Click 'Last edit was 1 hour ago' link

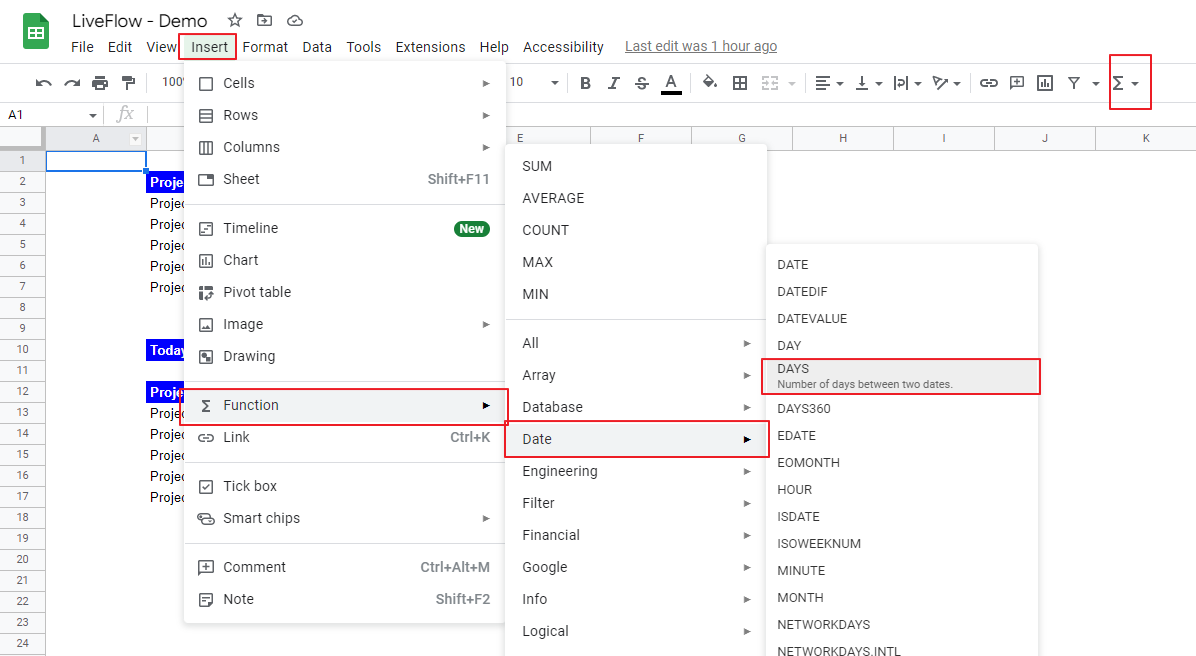click(x=701, y=46)
